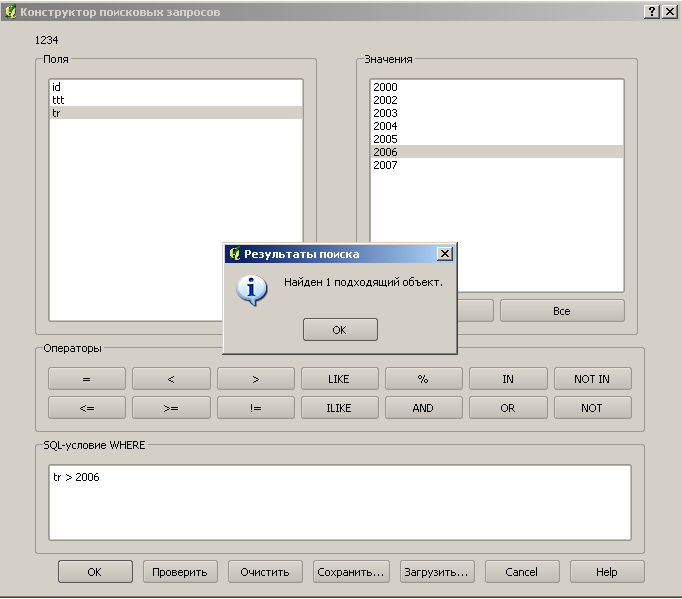Pick value 2003 in the values list
This screenshot has height=599, width=682.
click(497, 113)
